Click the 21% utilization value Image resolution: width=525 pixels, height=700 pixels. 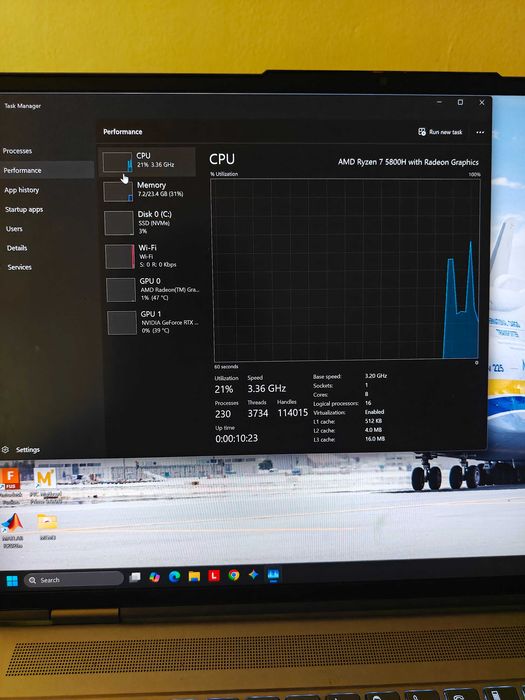(224, 389)
